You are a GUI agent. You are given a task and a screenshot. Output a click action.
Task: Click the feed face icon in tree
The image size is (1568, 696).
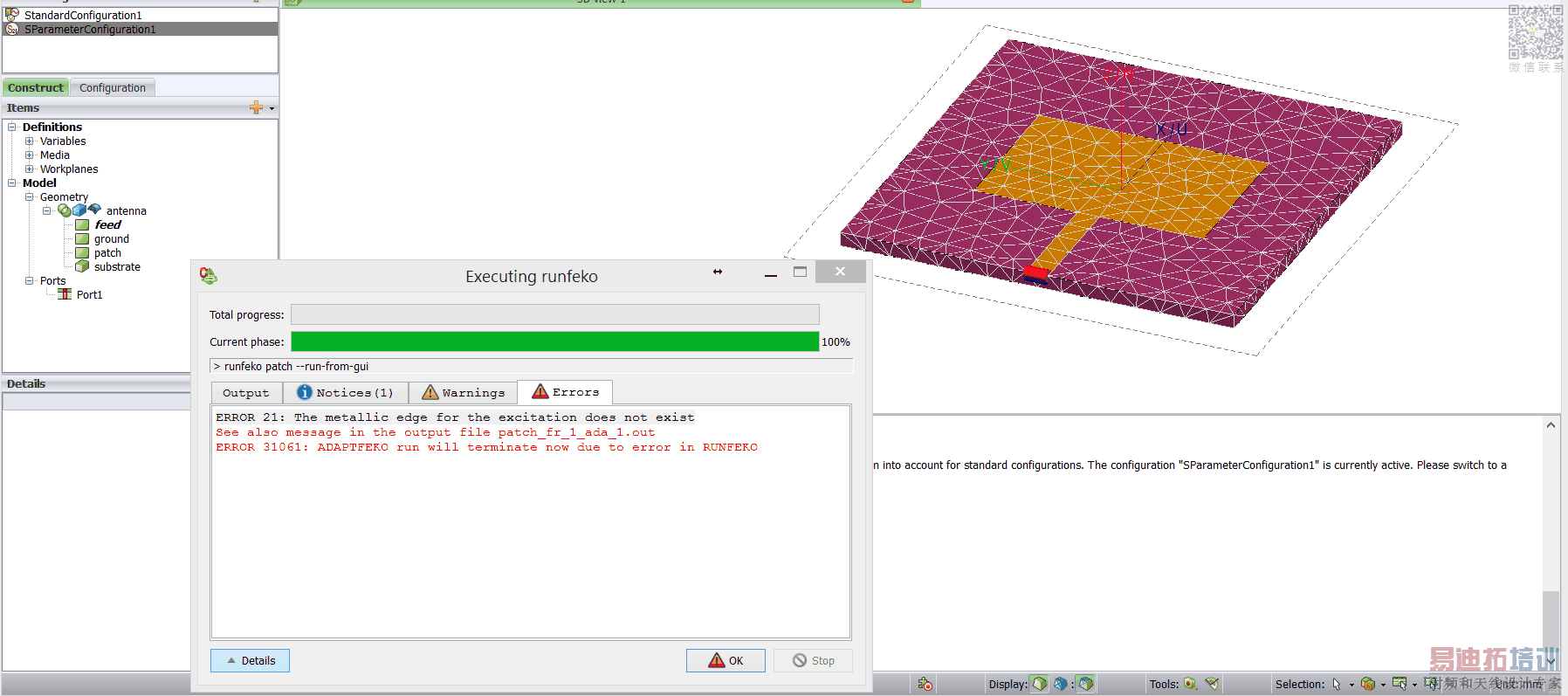pyautogui.click(x=82, y=224)
